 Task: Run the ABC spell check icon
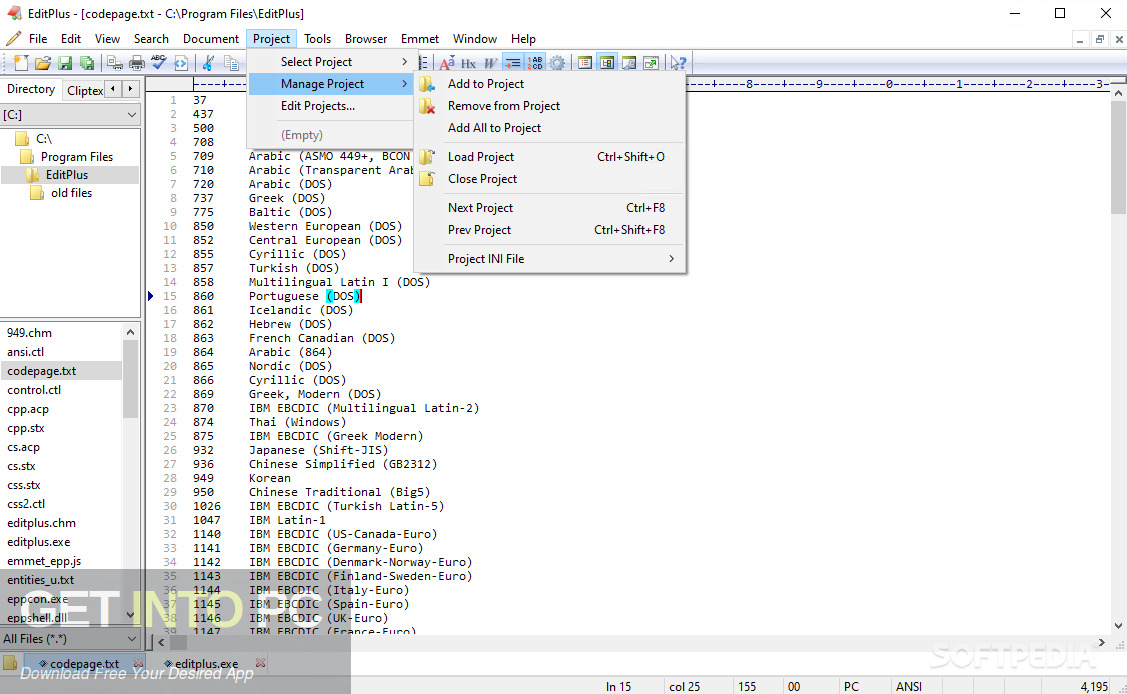(159, 63)
